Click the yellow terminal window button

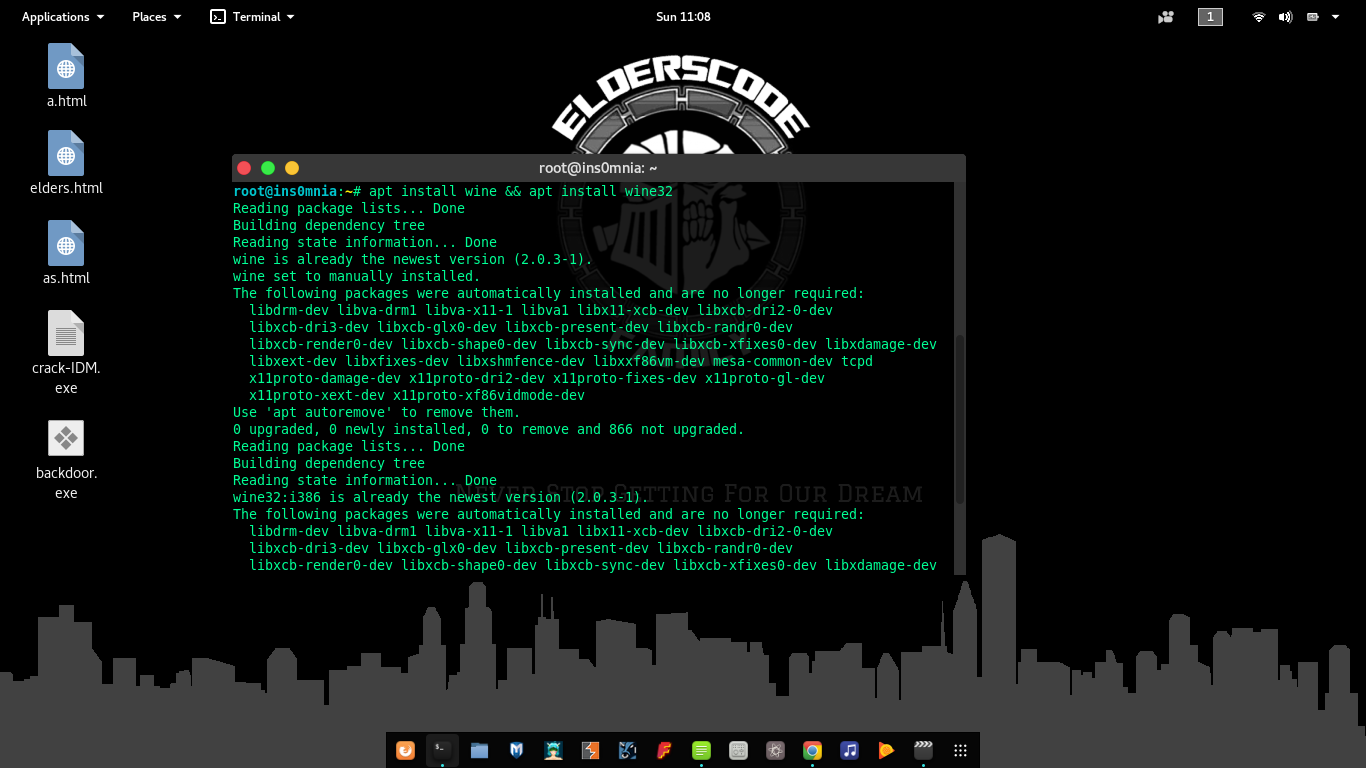pyautogui.click(x=292, y=168)
